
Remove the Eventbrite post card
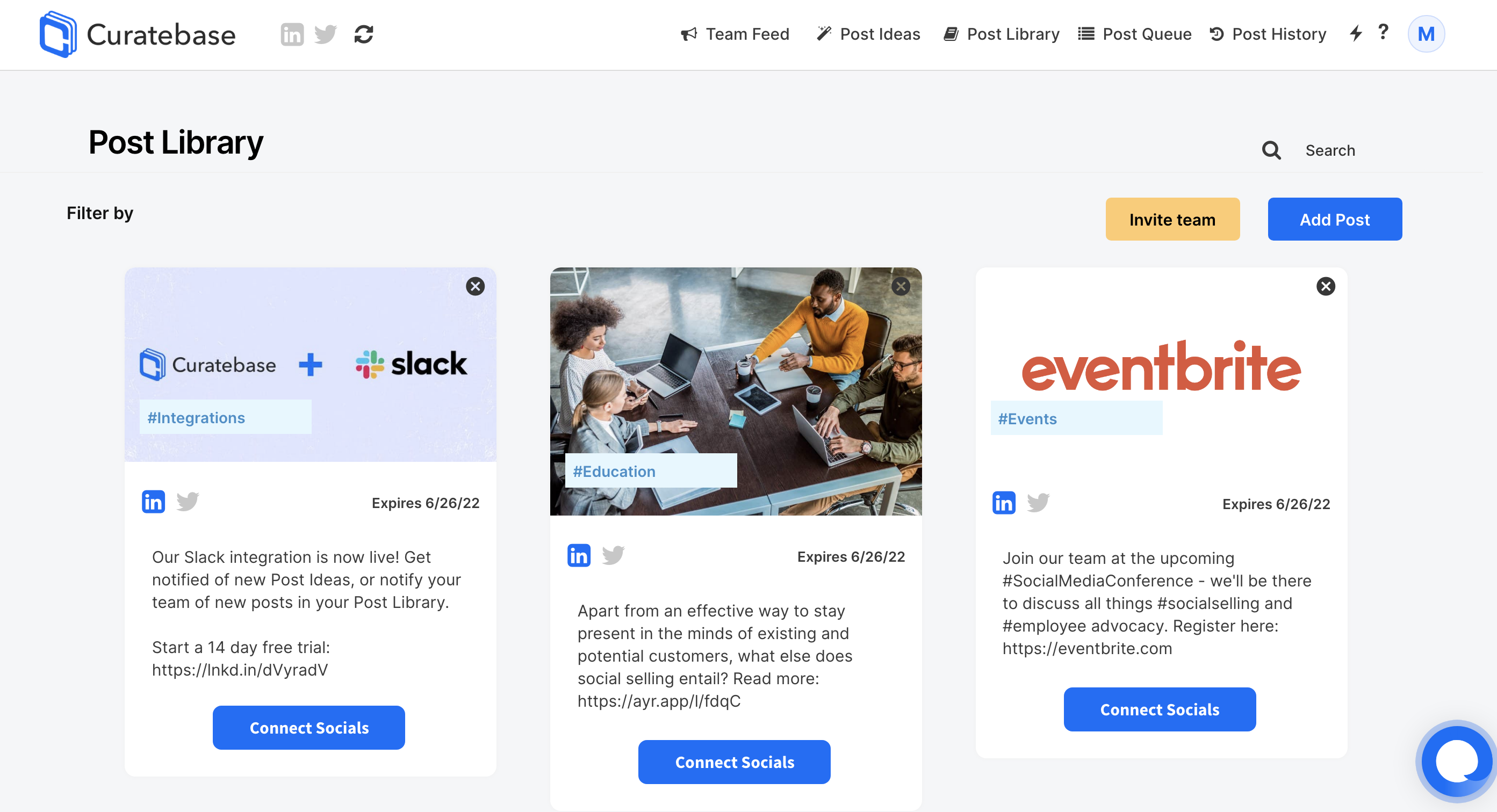click(x=1326, y=286)
